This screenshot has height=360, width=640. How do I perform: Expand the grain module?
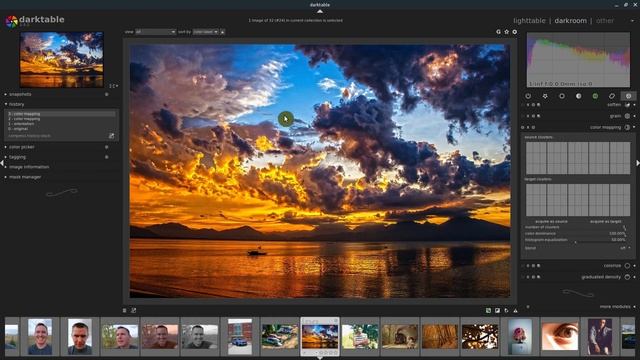tap(616, 116)
